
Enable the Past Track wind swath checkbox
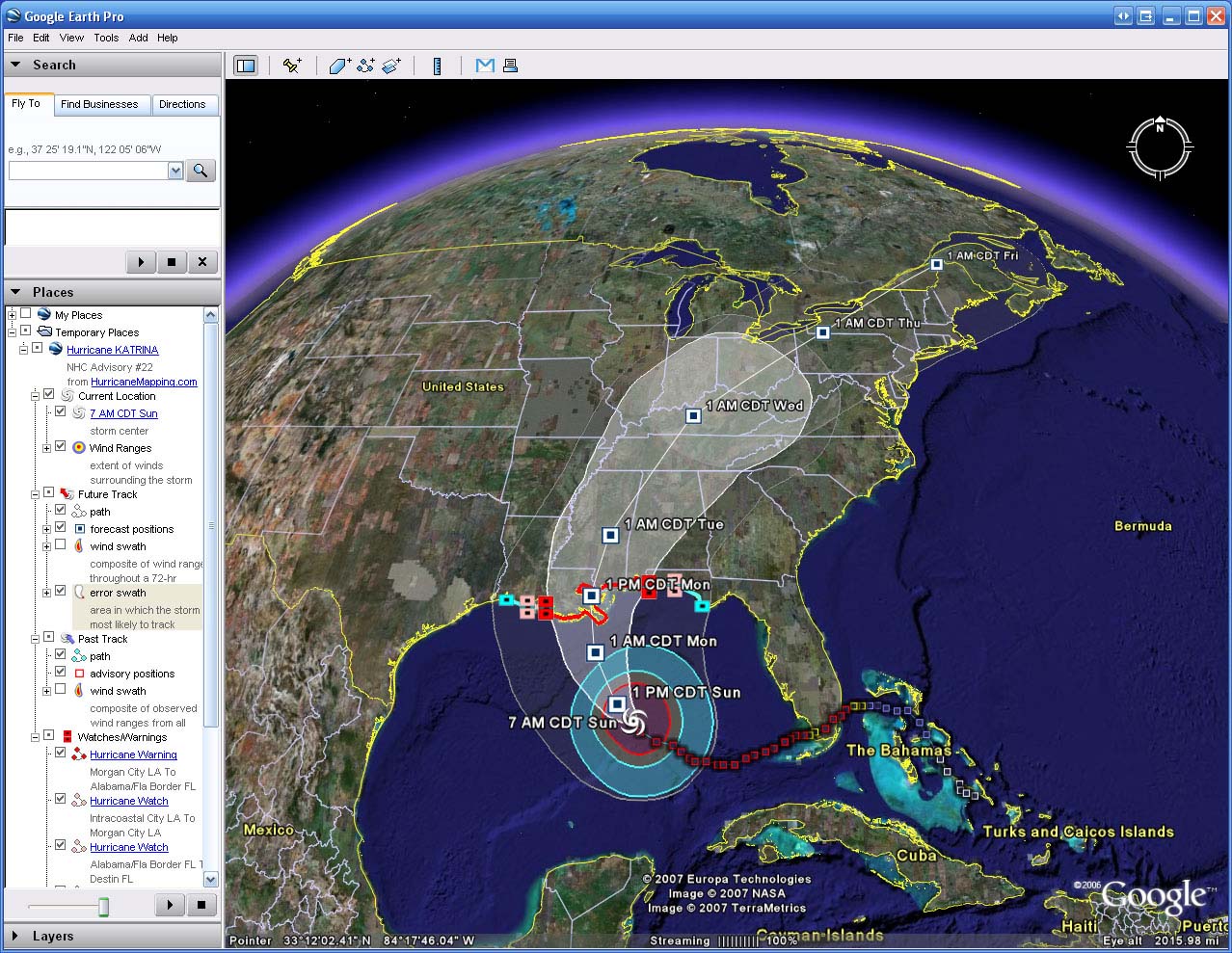coord(61,689)
